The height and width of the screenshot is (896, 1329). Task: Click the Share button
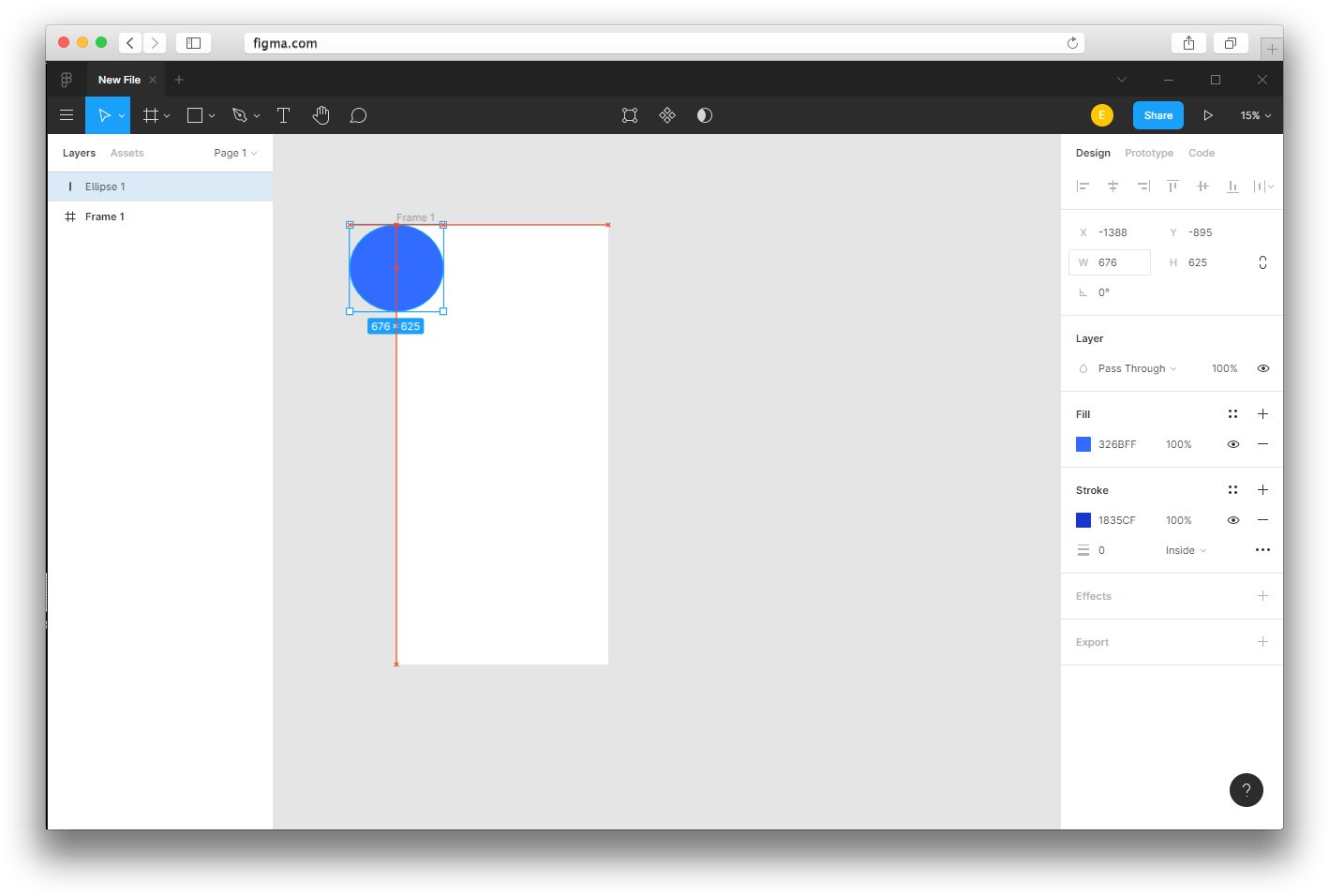(x=1158, y=115)
